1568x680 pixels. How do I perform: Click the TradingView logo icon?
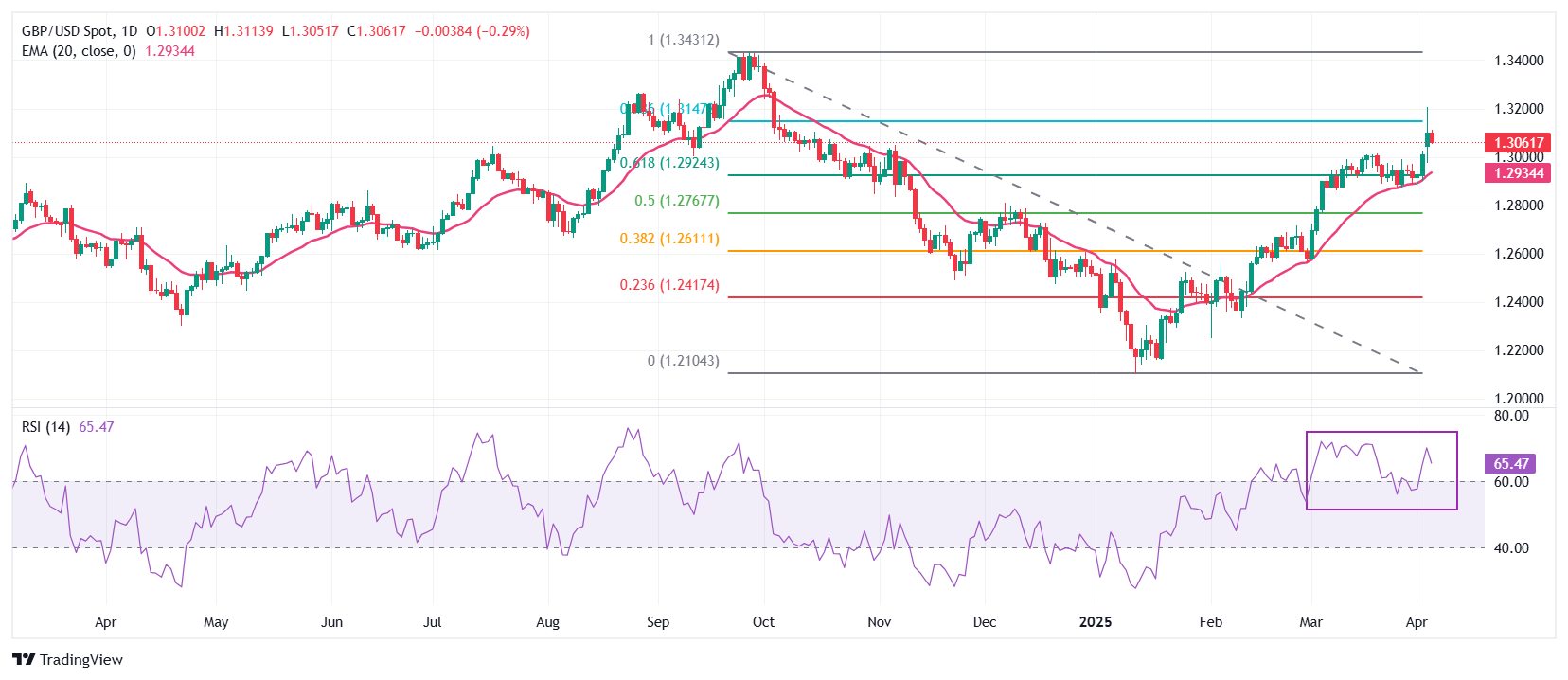pos(24,659)
